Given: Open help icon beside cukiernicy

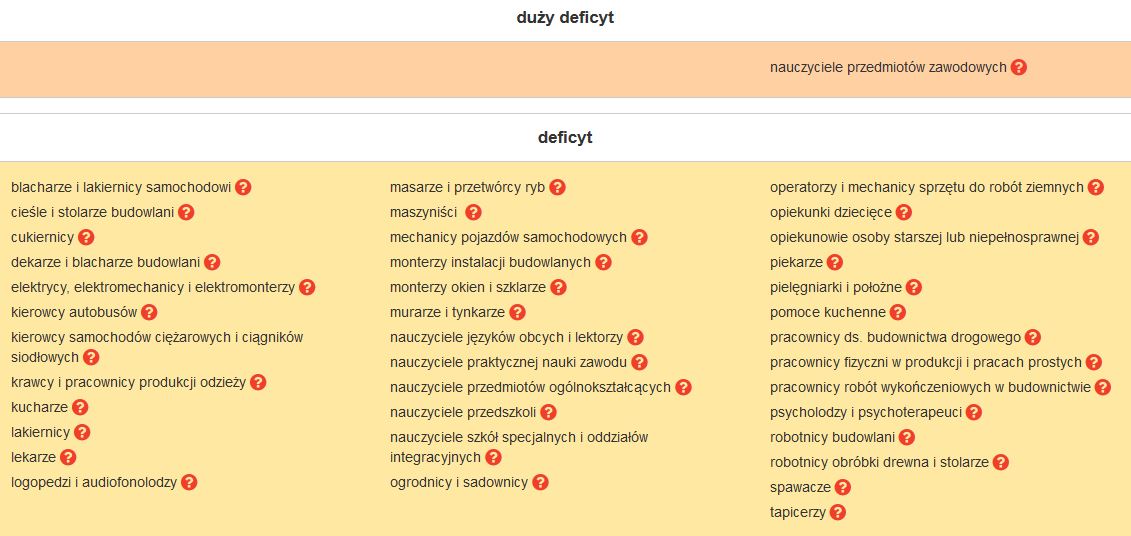Looking at the screenshot, I should coord(86,238).
